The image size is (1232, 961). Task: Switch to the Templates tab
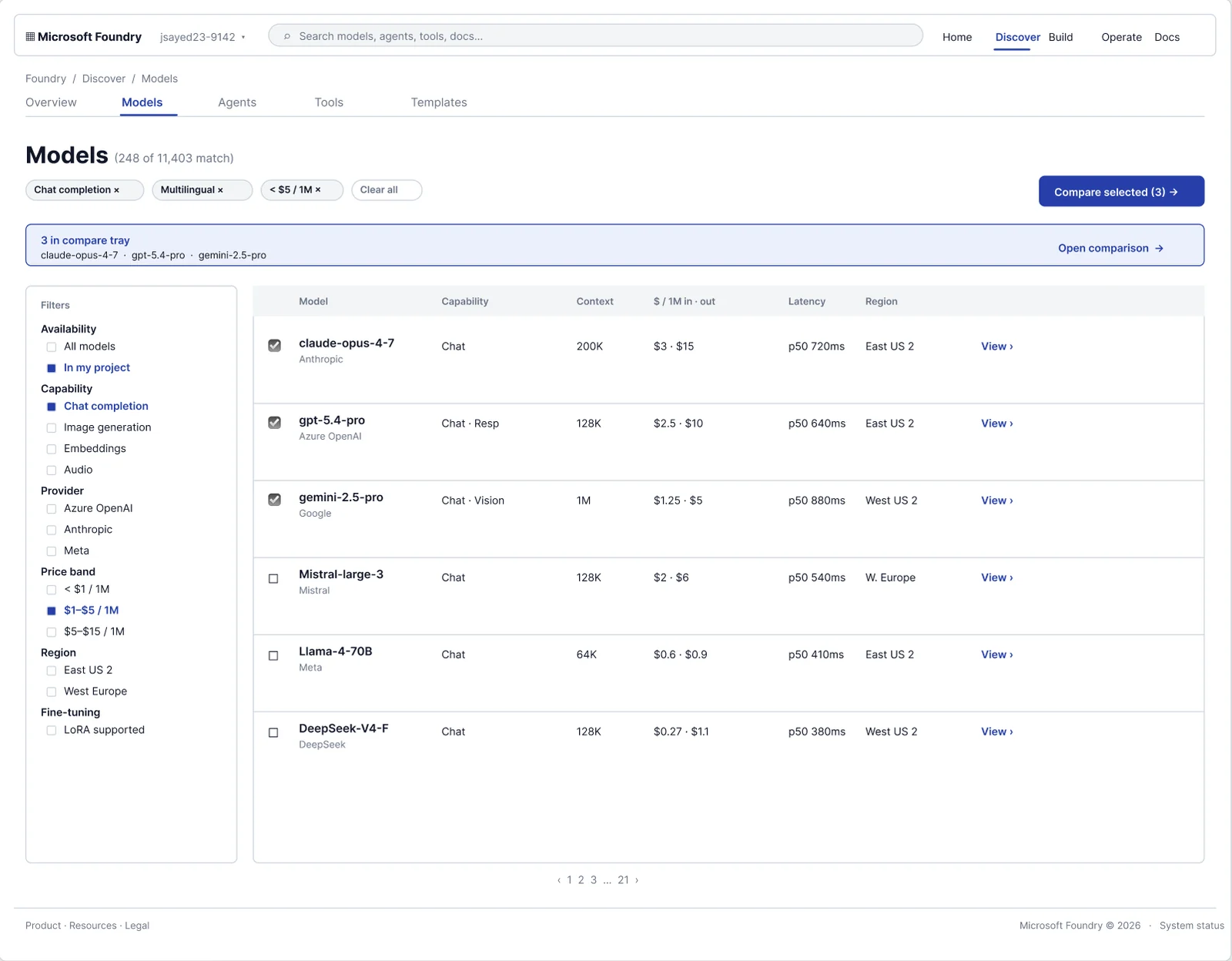pyautogui.click(x=439, y=102)
